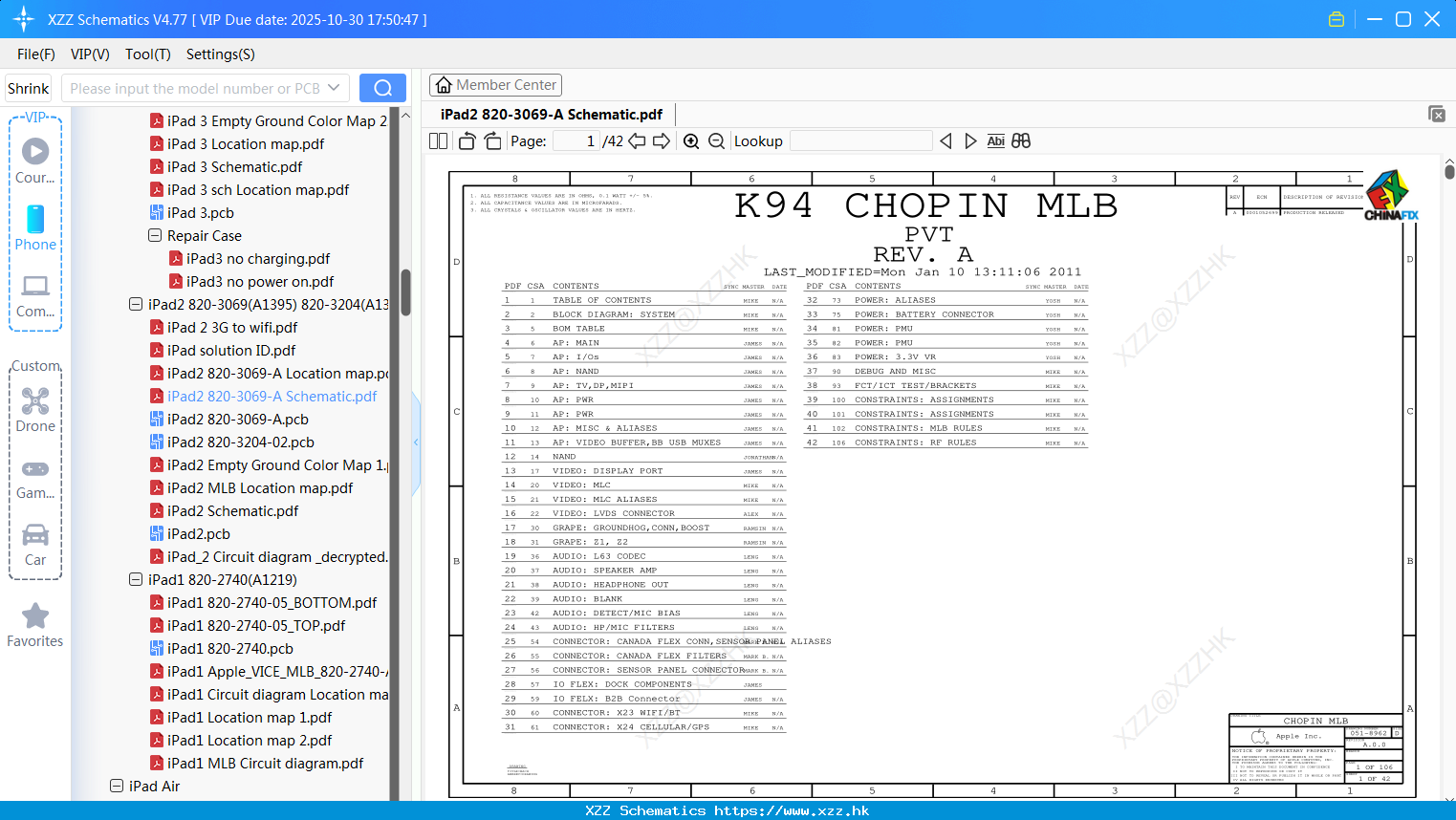This screenshot has width=1456, height=820.
Task: Click the detach viewer icon at top right
Action: click(1437, 114)
